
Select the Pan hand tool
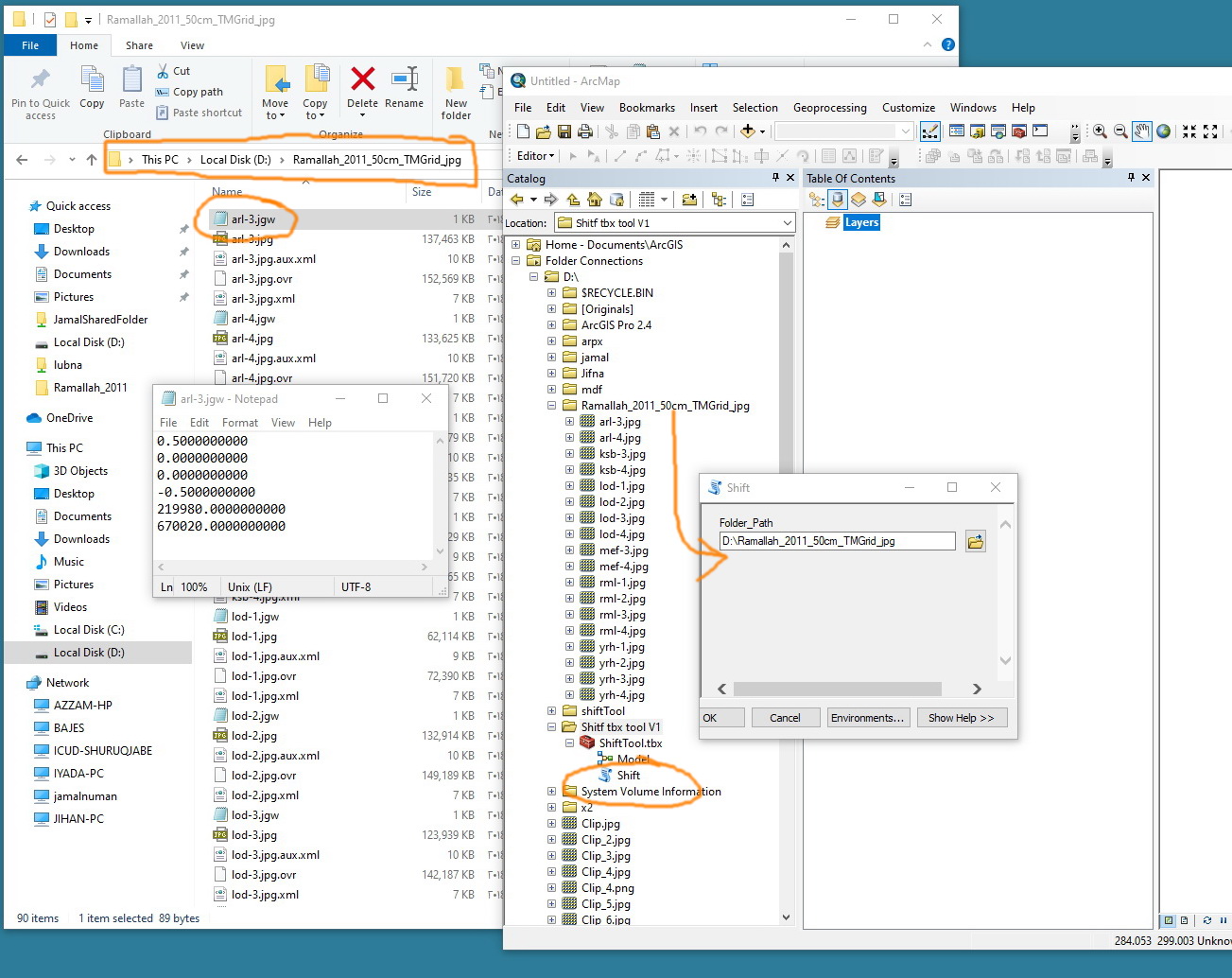(1142, 131)
